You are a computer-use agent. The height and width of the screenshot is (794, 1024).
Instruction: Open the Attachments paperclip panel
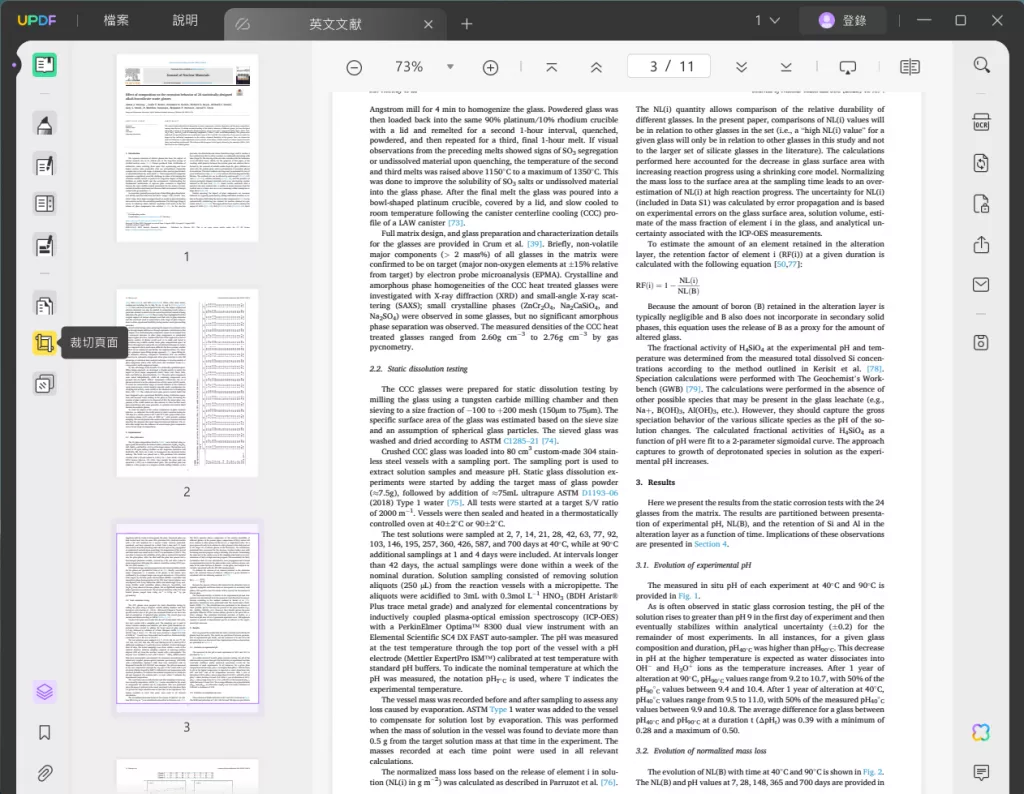pyautogui.click(x=44, y=773)
